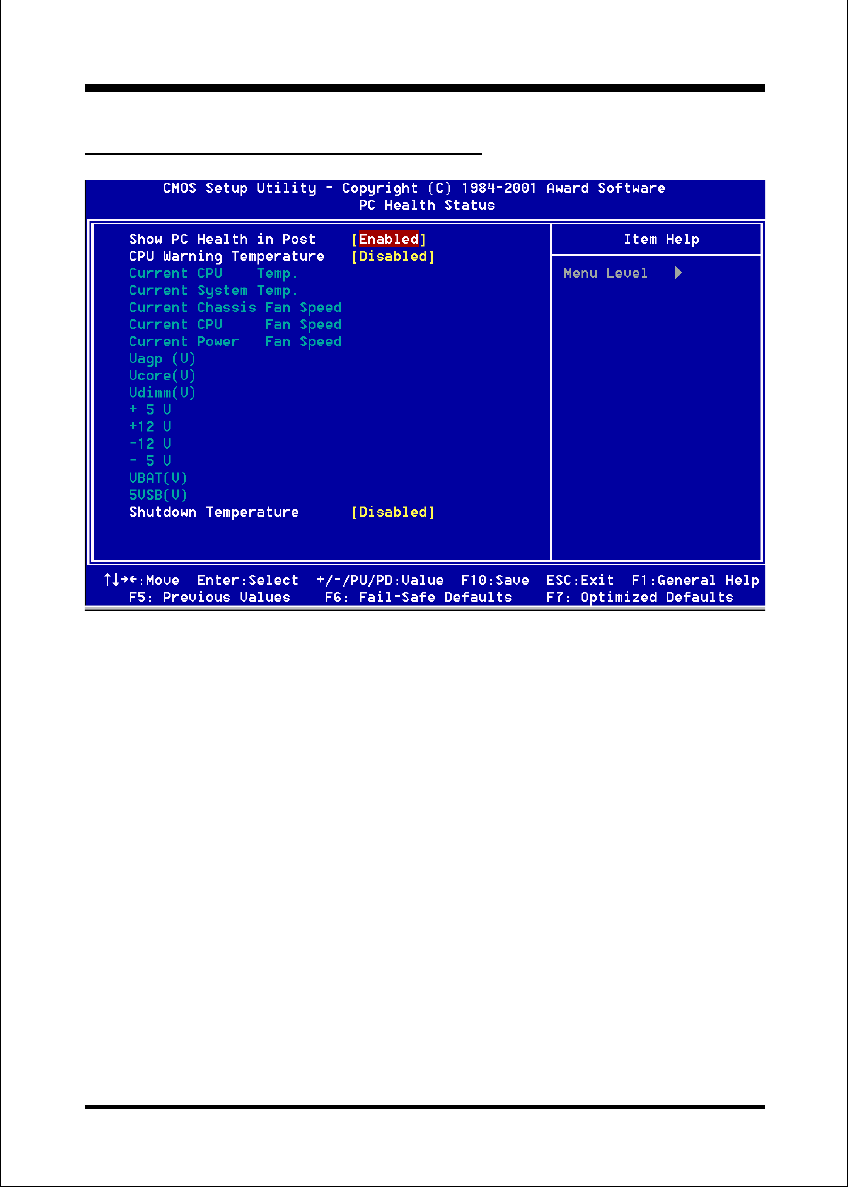Viewport: 848px width, 1187px height.
Task: Open CPU Warning Temperature Disabled value
Action: pos(393,257)
